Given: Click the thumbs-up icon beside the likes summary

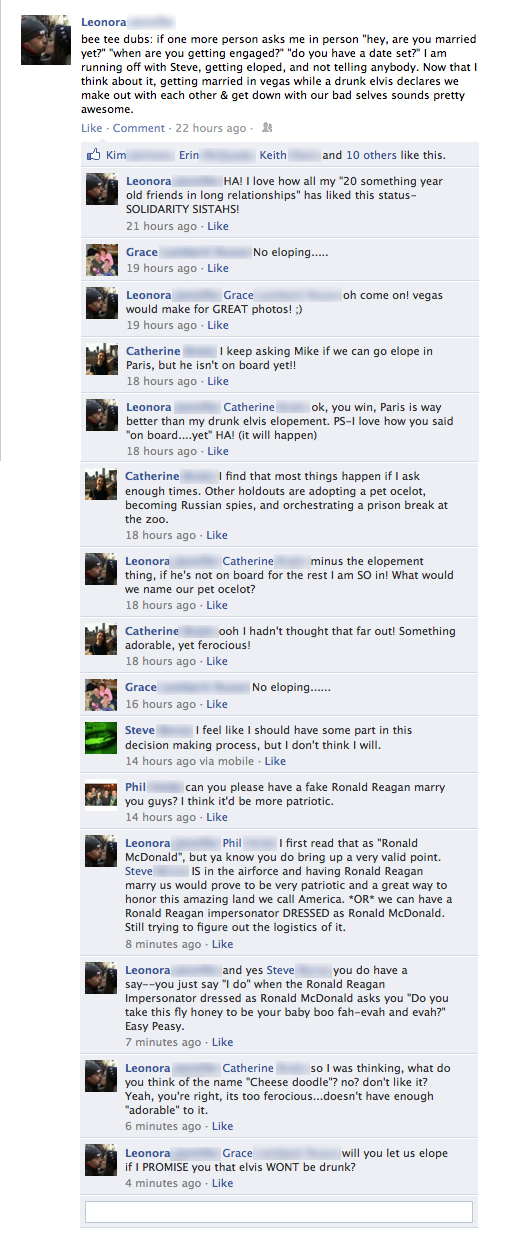Looking at the screenshot, I should tap(95, 155).
